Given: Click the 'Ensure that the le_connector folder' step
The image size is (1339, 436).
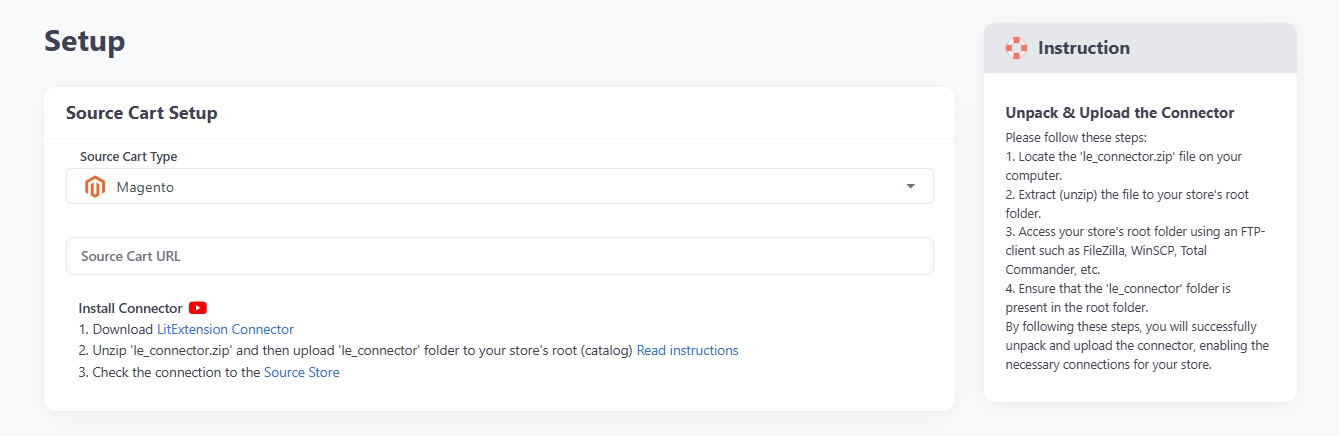Looking at the screenshot, I should [1118, 297].
